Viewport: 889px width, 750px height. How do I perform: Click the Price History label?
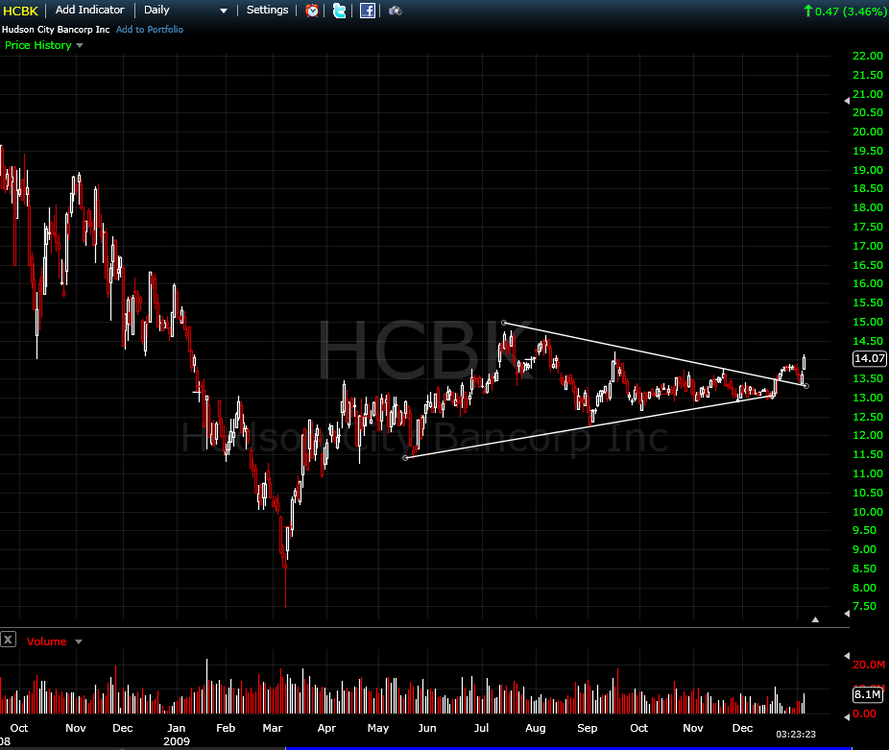click(x=38, y=45)
